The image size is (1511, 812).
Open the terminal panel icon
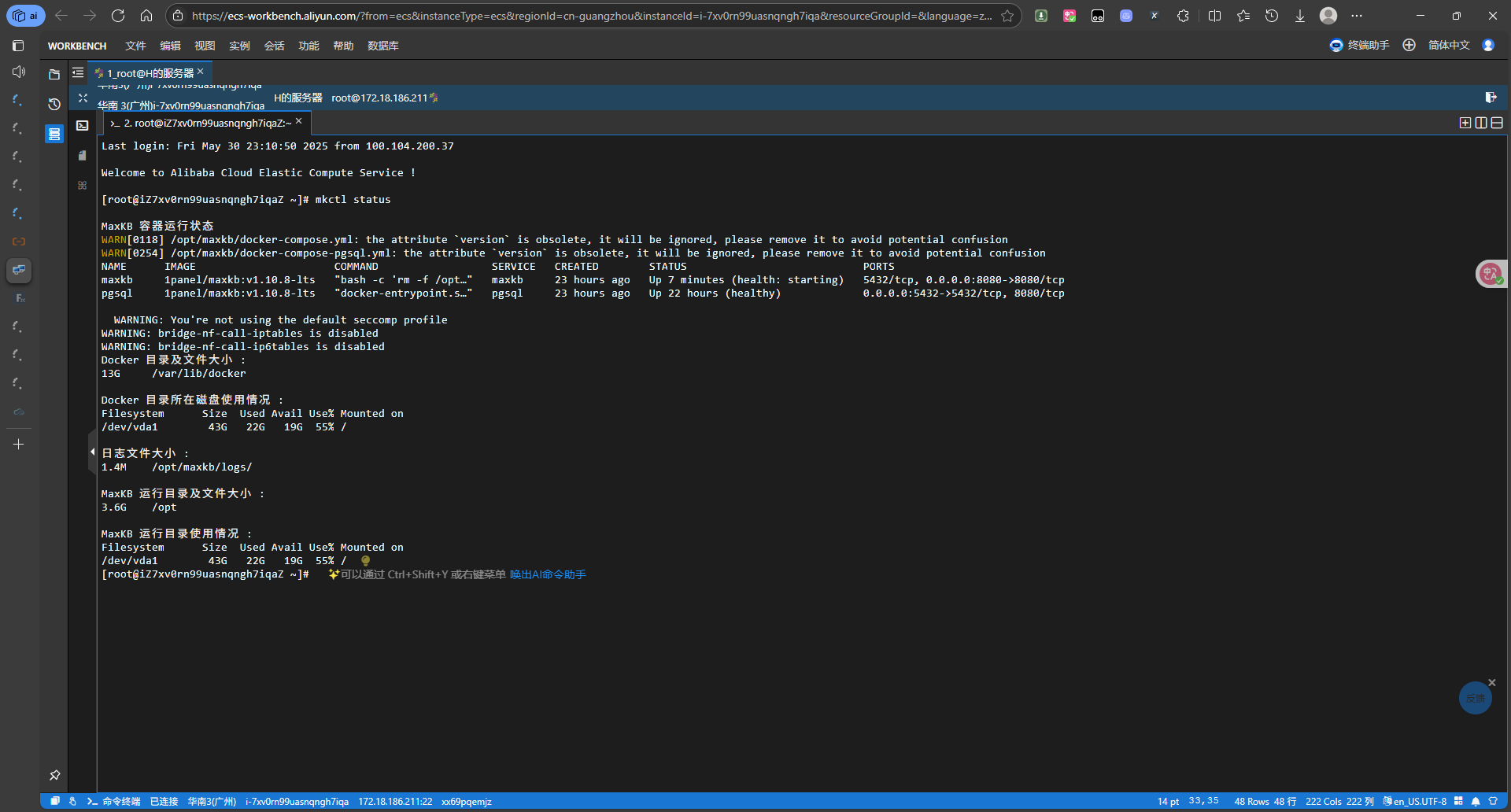(x=83, y=125)
